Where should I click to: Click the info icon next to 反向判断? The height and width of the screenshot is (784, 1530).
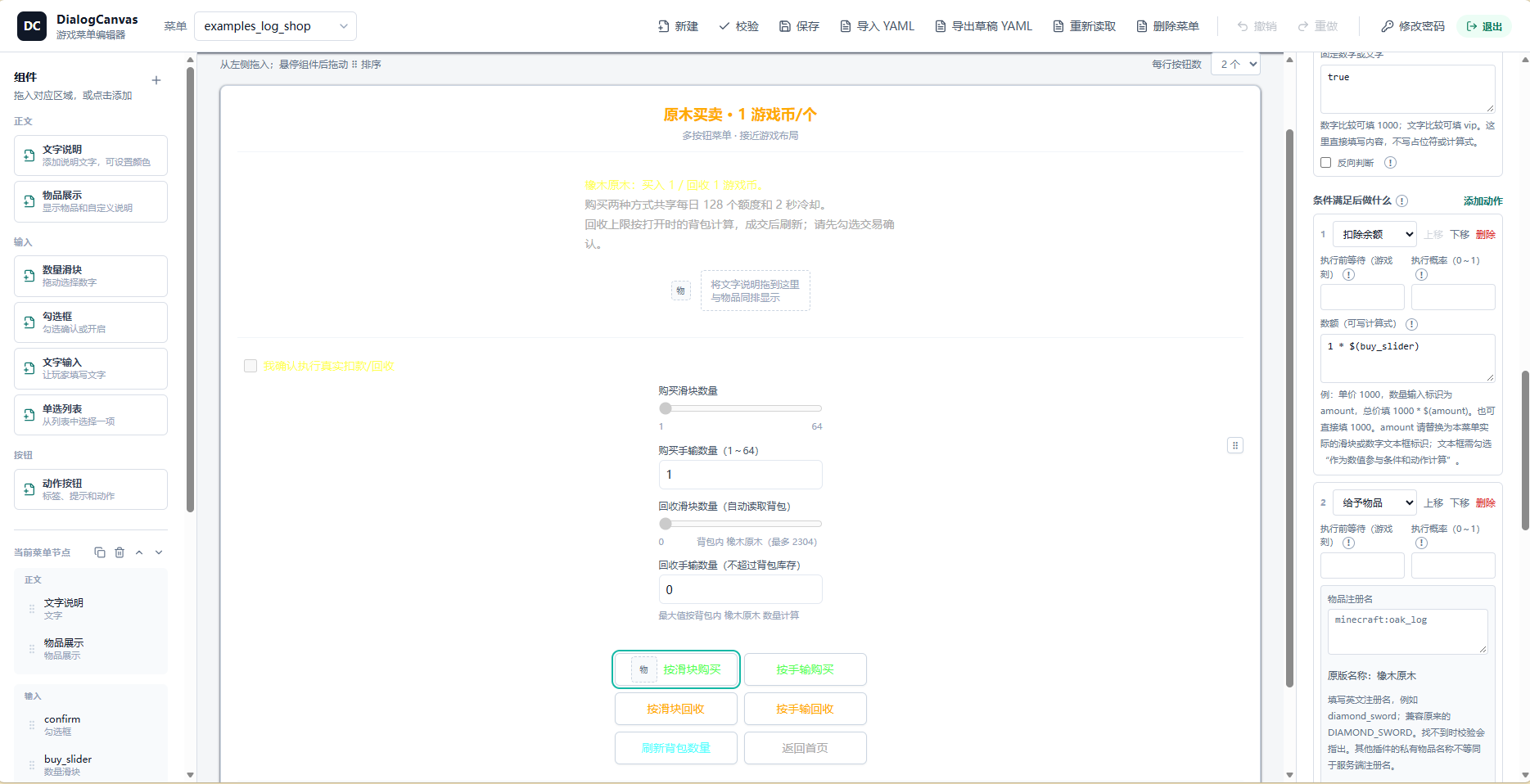point(1390,163)
